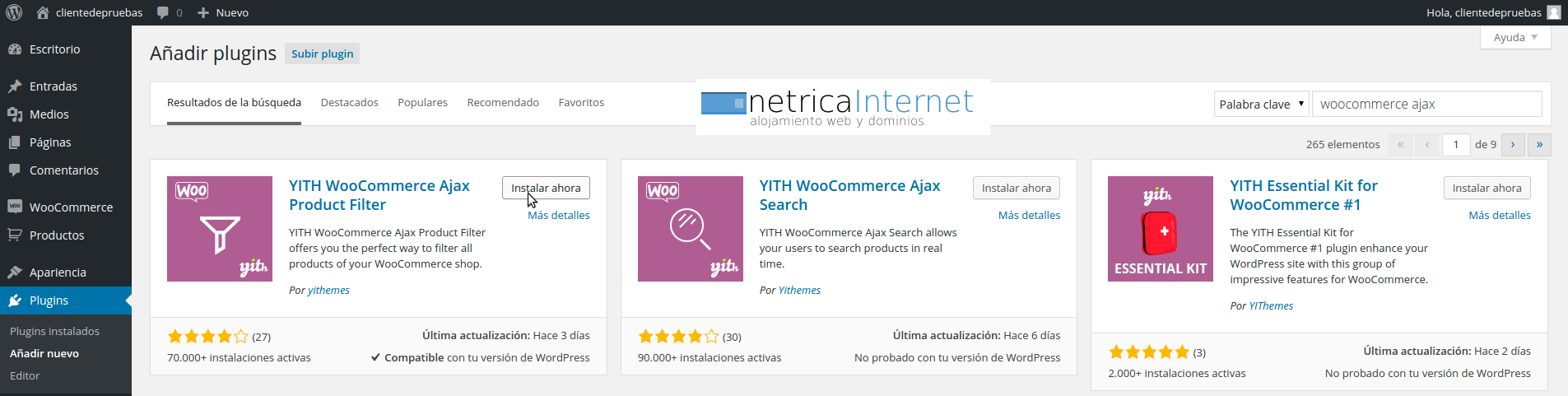The image size is (1568, 396).
Task: Jump to last results page arrow
Action: [x=1539, y=145]
